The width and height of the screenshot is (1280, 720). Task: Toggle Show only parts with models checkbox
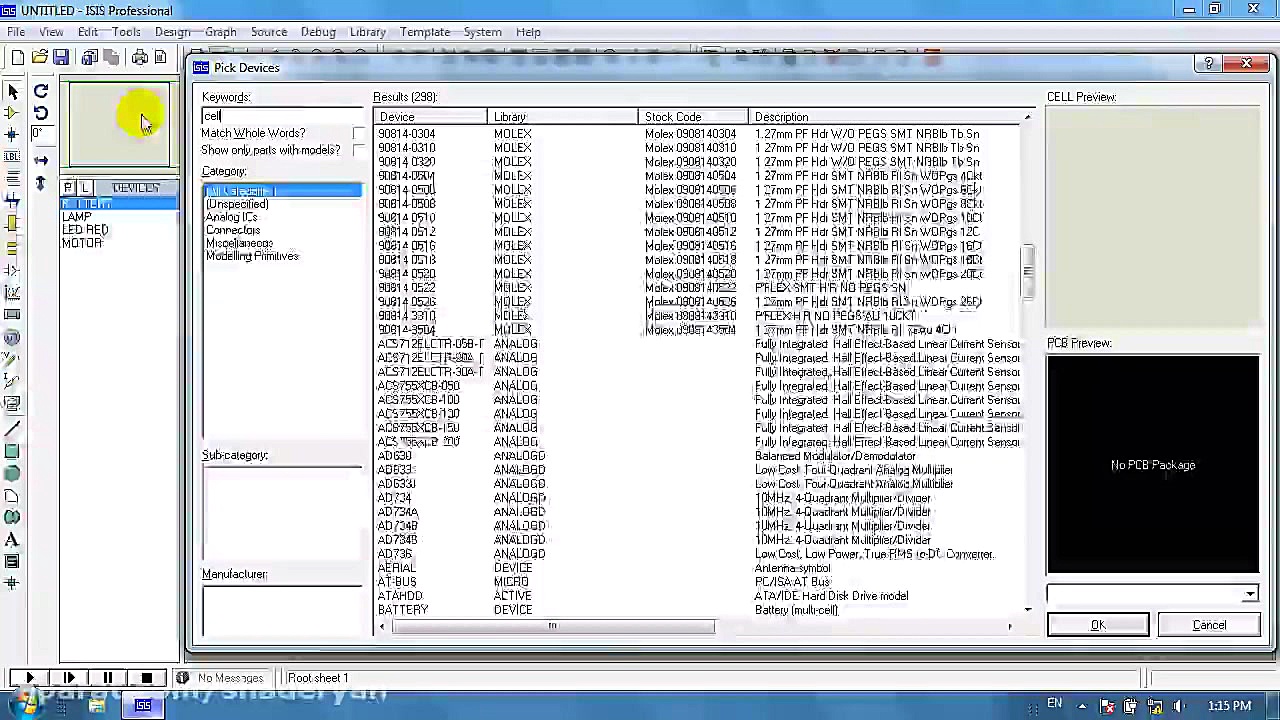click(x=359, y=150)
